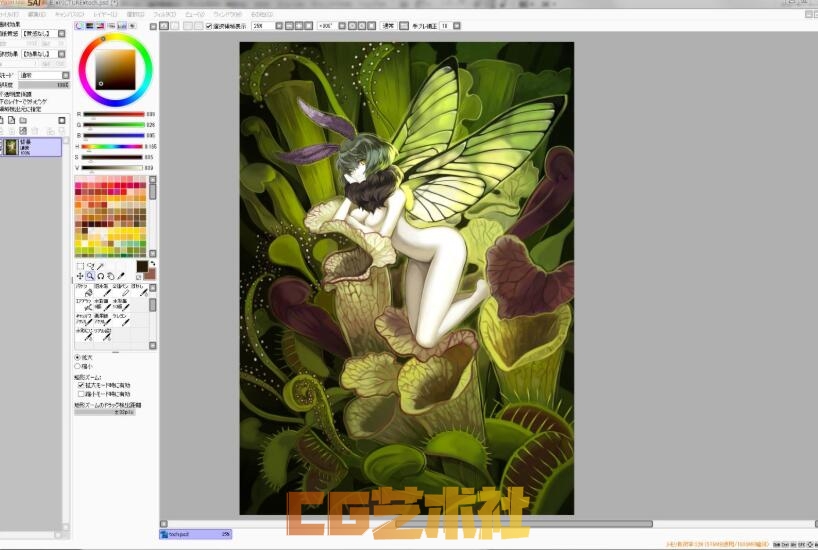818x550 pixels.
Task: Open the フィルタ Filter menu
Action: [x=164, y=15]
